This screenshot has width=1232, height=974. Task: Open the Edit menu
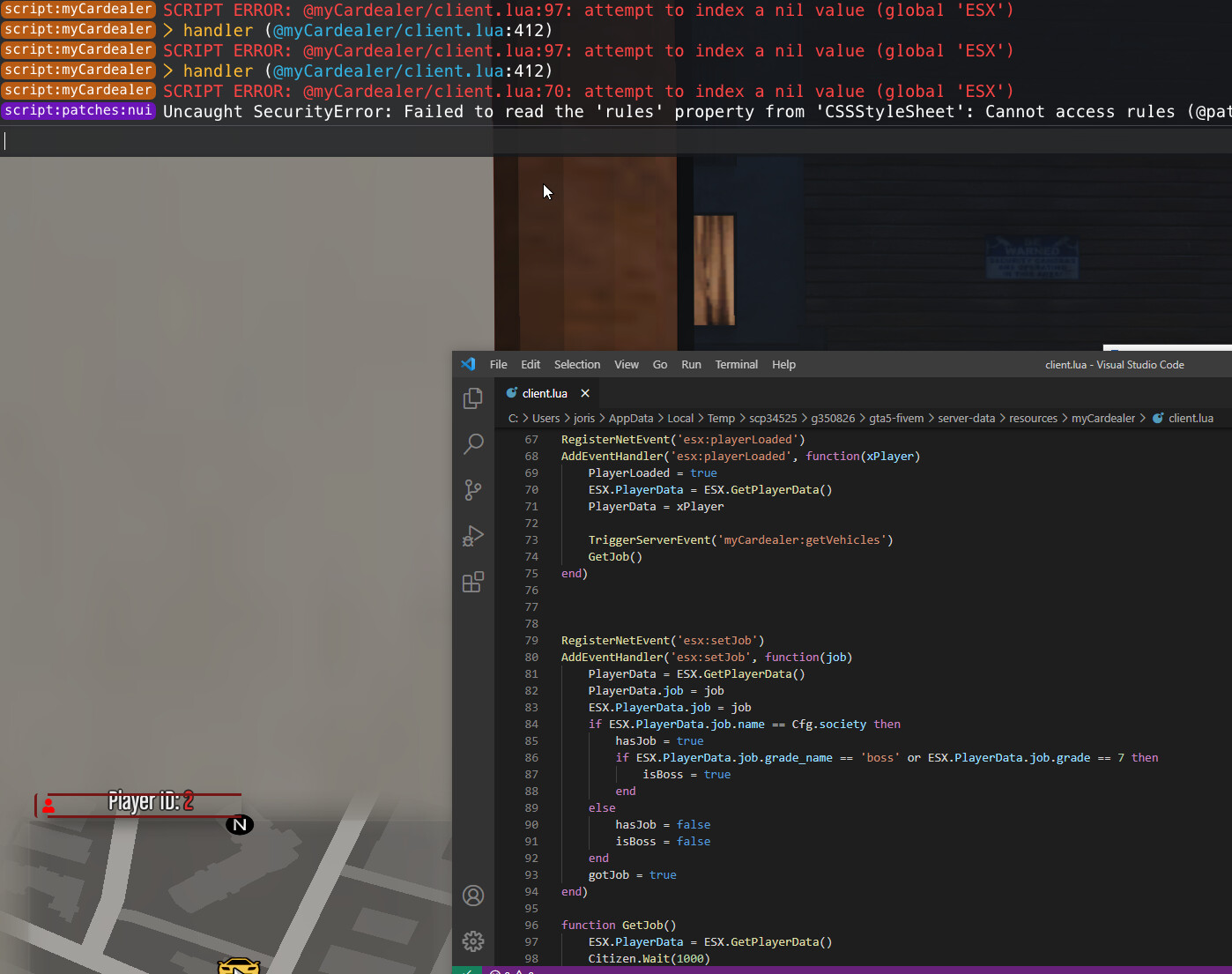pos(531,364)
